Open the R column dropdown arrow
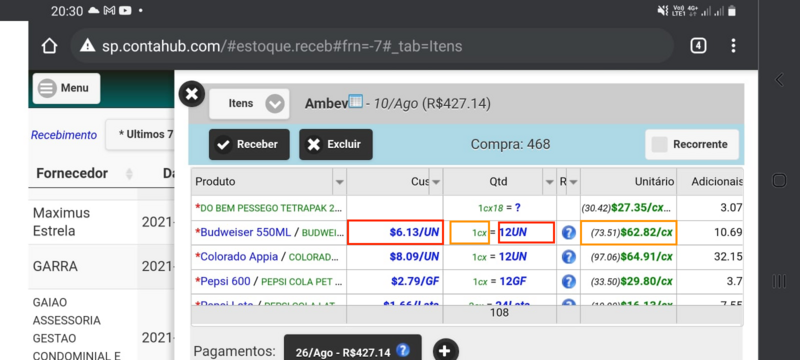Image resolution: width=800 pixels, height=360 pixels. coord(573,182)
